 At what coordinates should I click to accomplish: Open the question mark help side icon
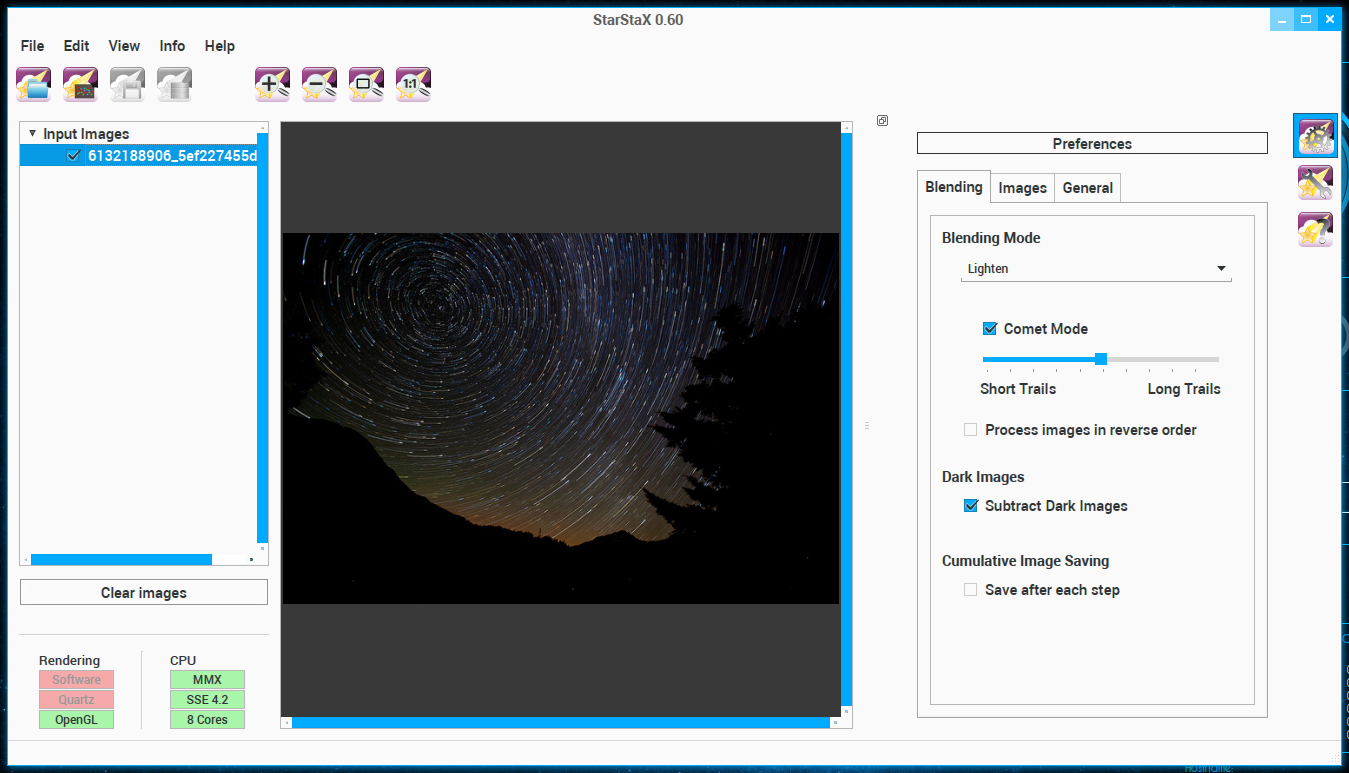pos(1315,230)
